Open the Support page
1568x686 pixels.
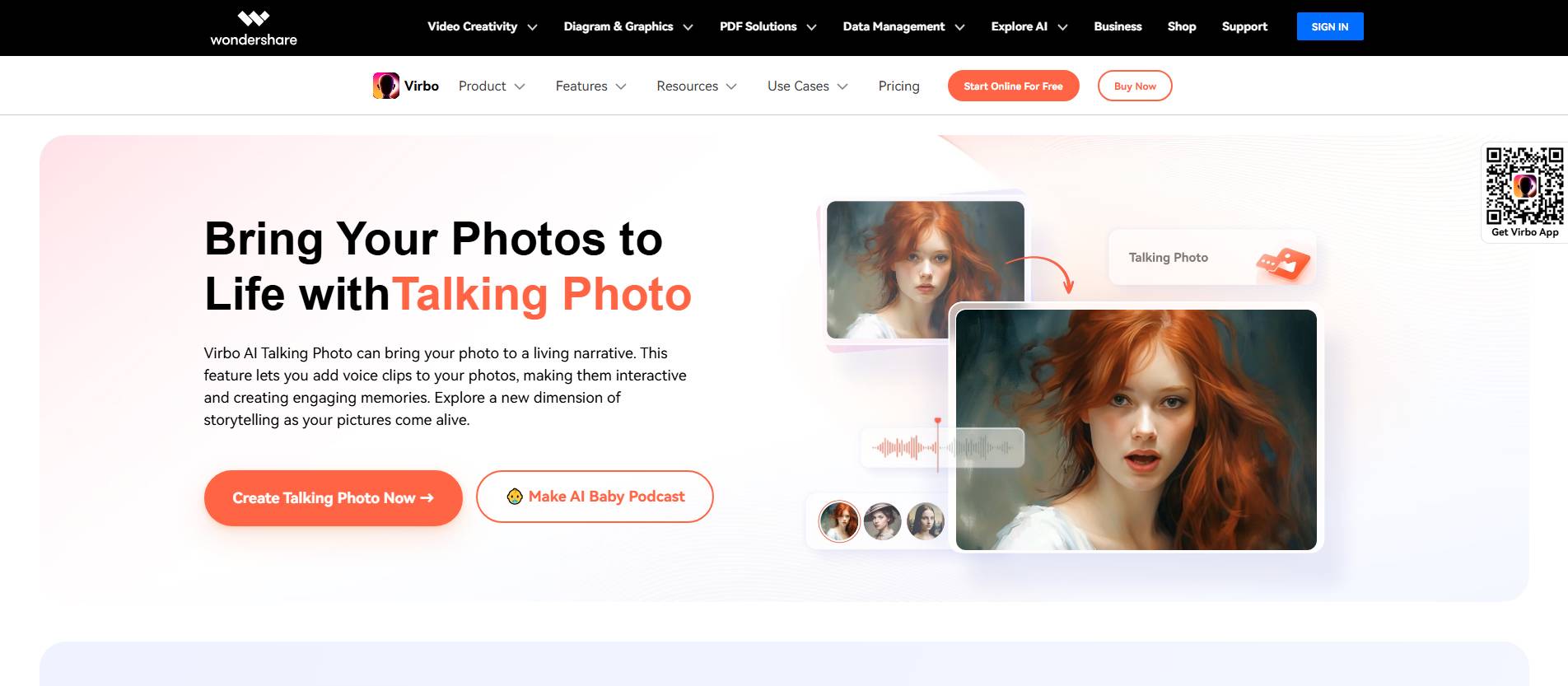1244,26
